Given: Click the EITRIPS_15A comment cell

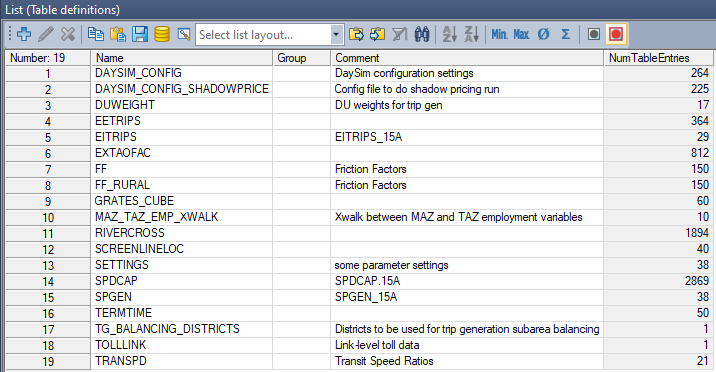Looking at the screenshot, I should click(x=467, y=137).
